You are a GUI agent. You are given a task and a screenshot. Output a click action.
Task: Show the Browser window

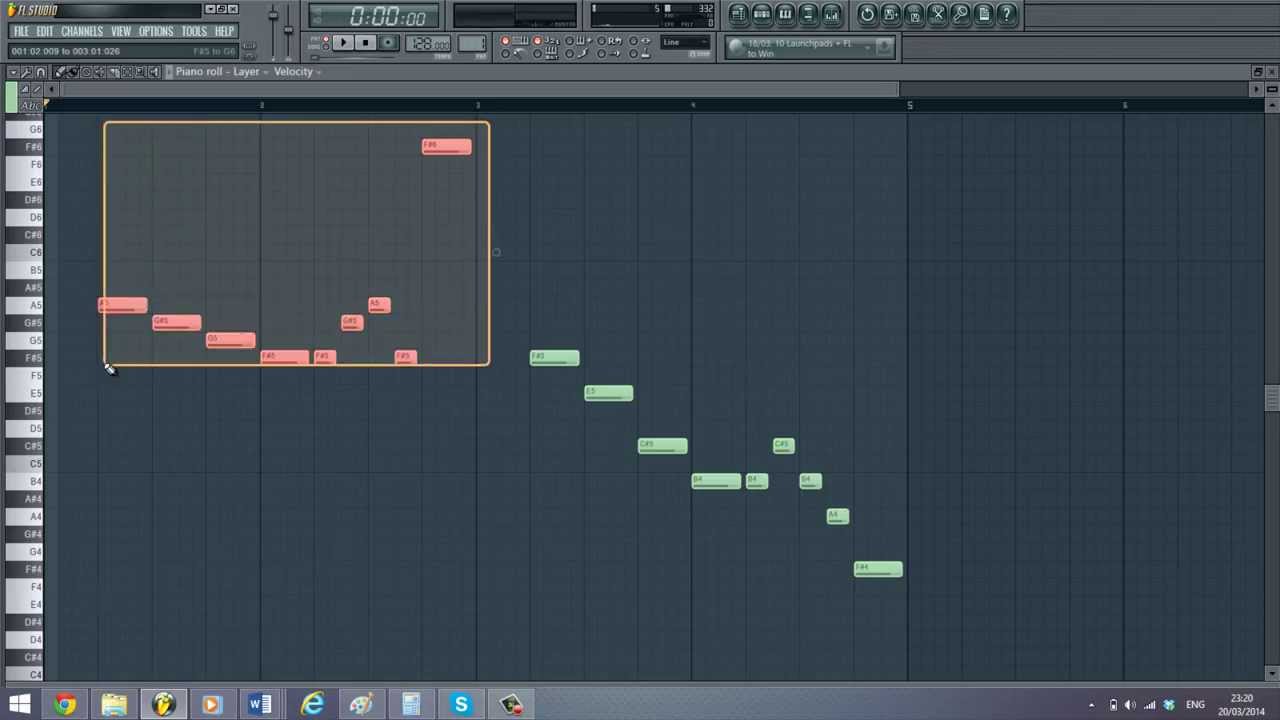pos(808,14)
